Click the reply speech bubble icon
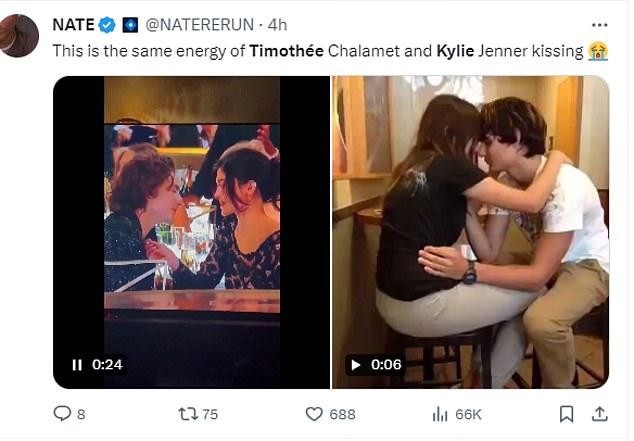 (x=62, y=413)
